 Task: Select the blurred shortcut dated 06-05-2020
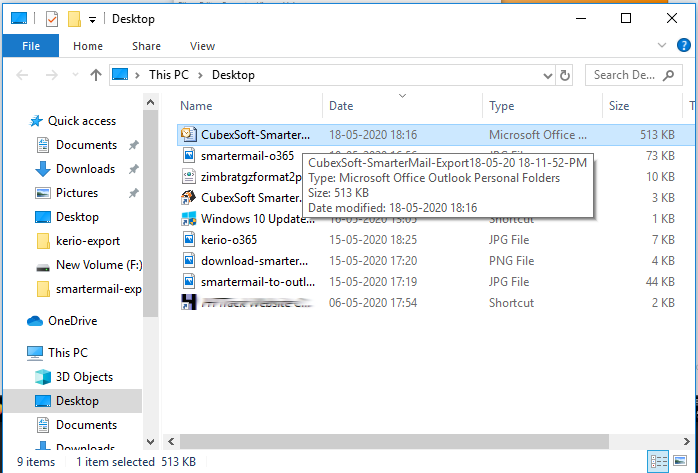click(249, 303)
